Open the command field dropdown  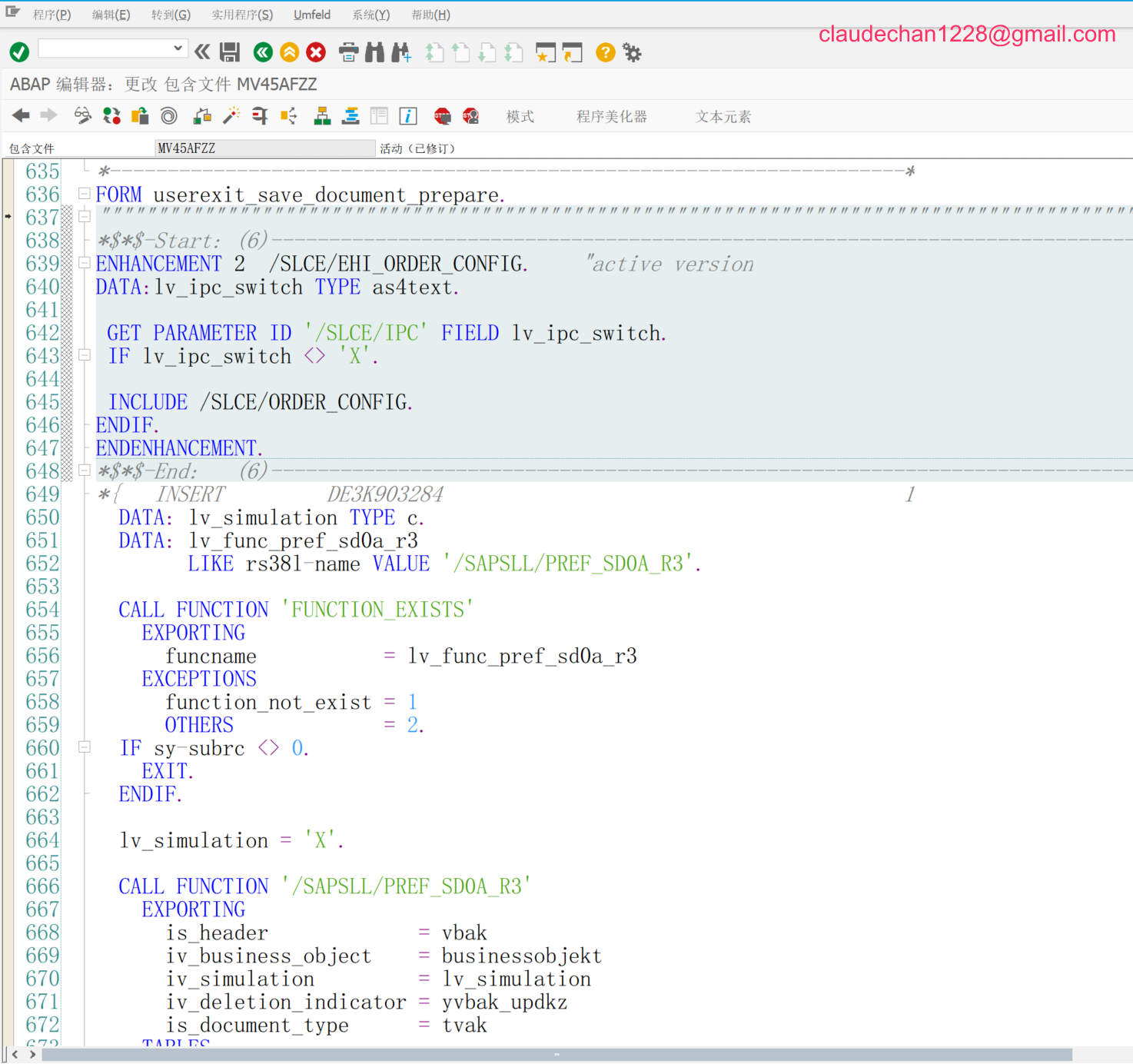(178, 48)
